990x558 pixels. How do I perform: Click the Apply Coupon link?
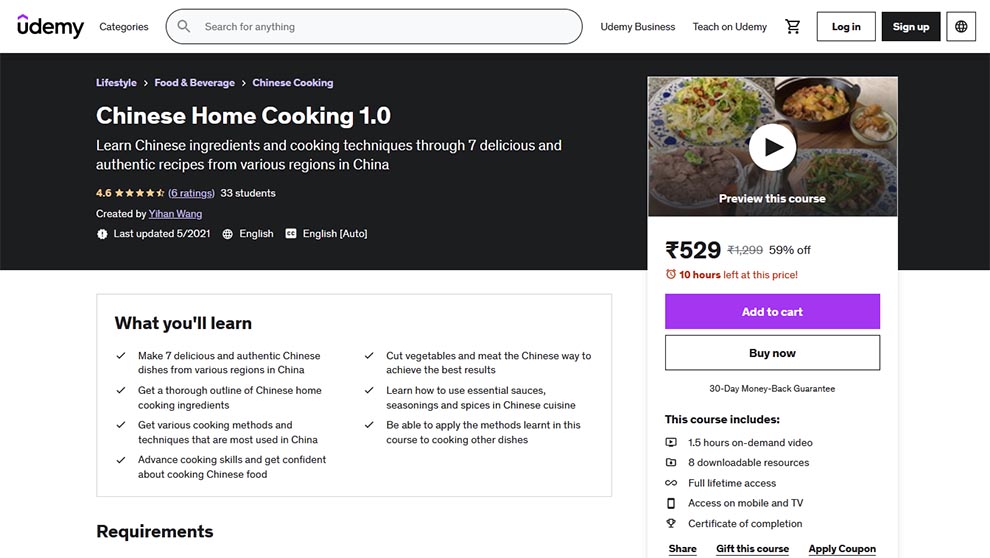tap(842, 549)
